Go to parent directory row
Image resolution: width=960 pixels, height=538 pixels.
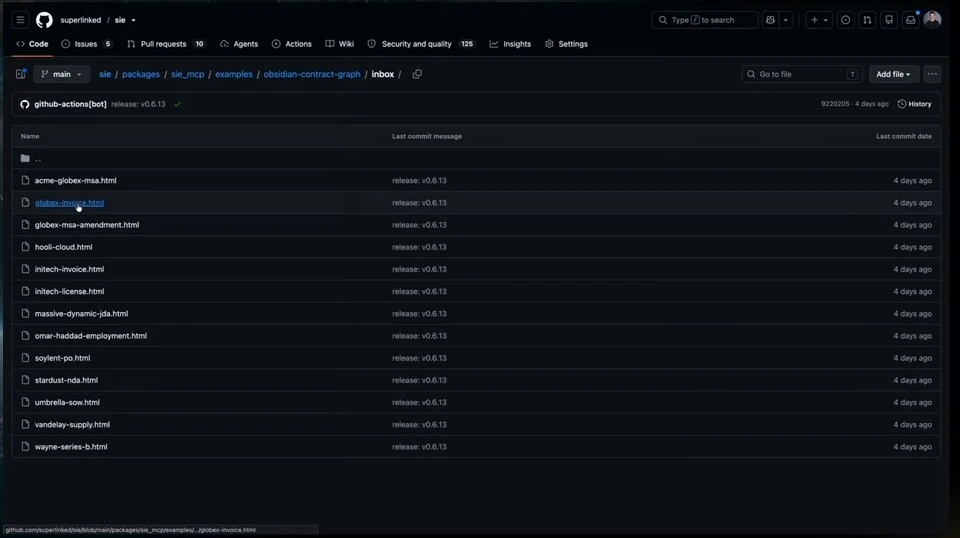(x=476, y=159)
